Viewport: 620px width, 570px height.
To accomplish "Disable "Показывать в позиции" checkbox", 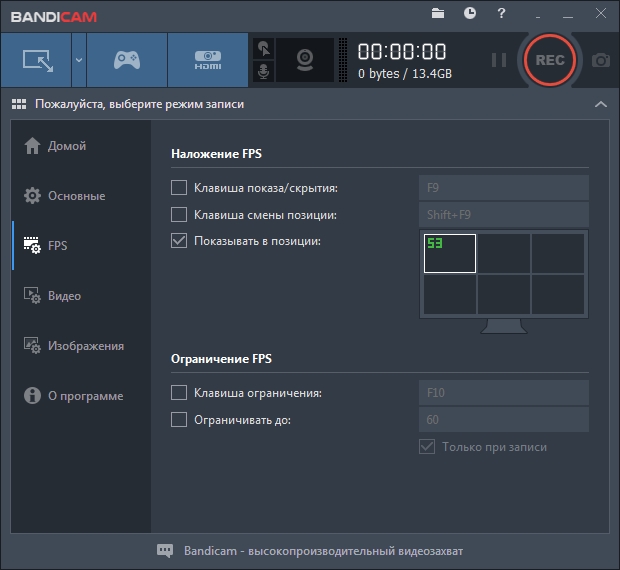I will click(x=179, y=241).
